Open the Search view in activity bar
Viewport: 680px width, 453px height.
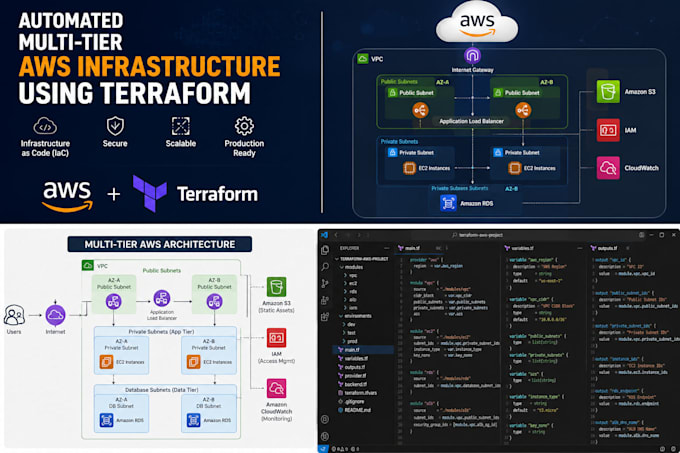(325, 267)
